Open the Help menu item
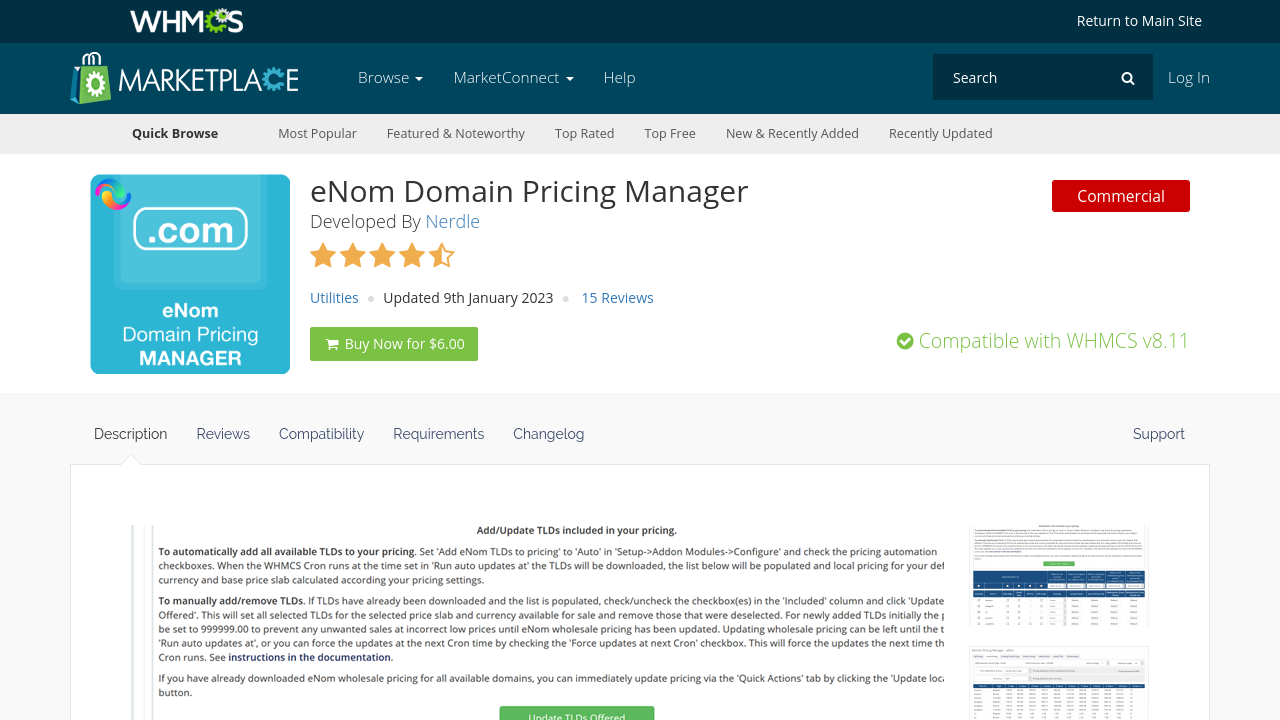The width and height of the screenshot is (1280, 720). point(619,78)
